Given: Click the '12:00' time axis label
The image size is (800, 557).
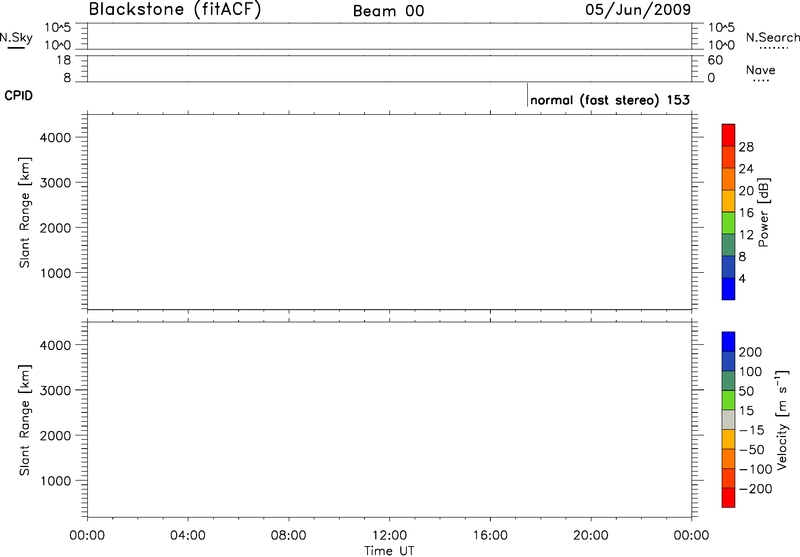Looking at the screenshot, I should 389,536.
